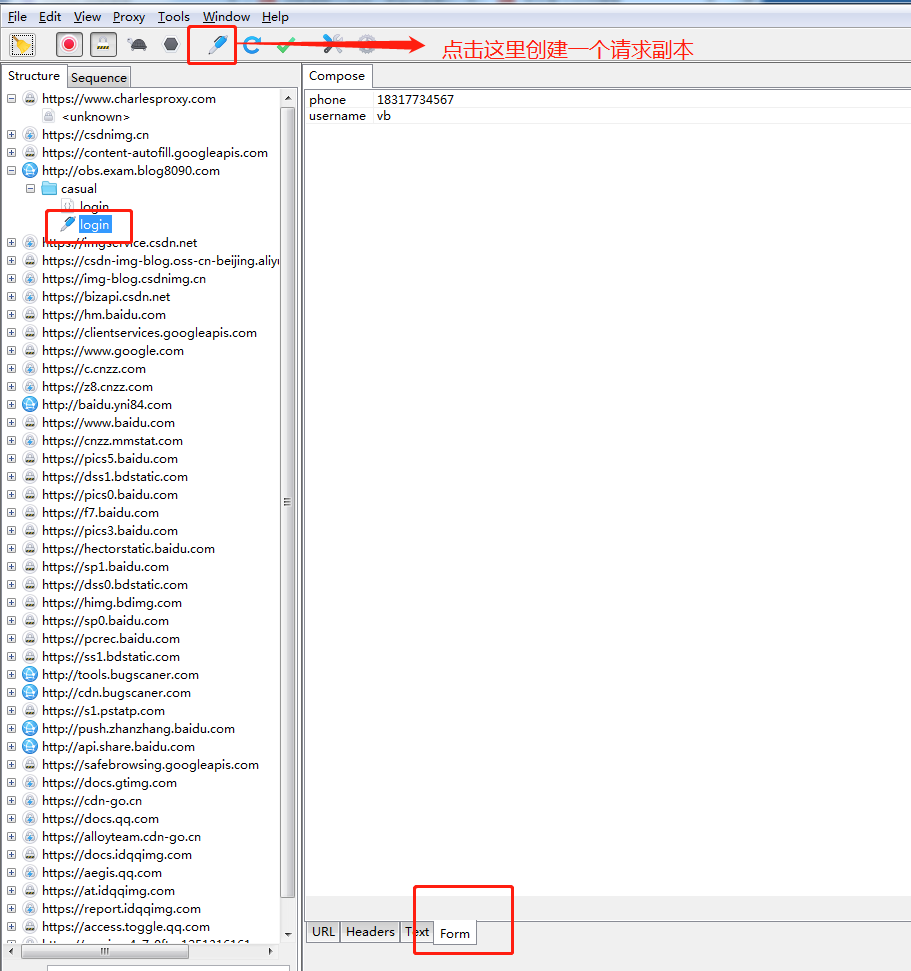Click the tree vertical scrollbar thumb

[288, 502]
